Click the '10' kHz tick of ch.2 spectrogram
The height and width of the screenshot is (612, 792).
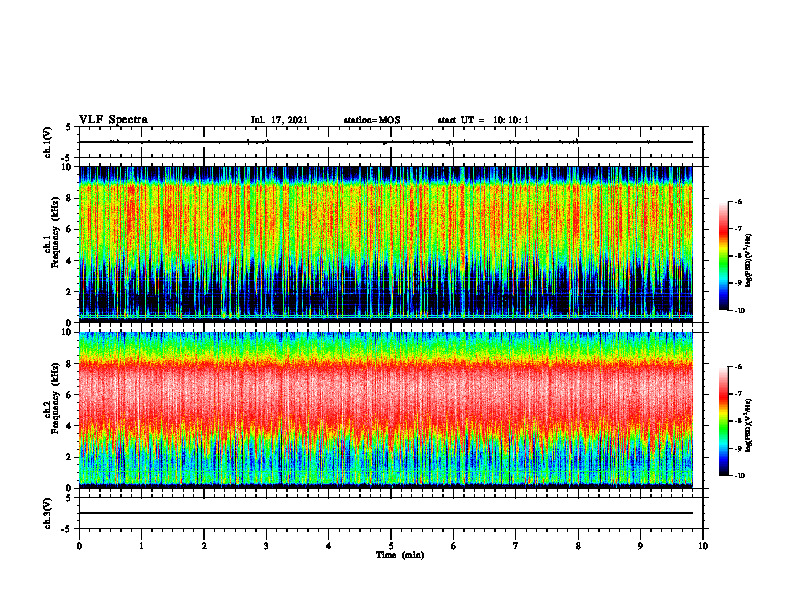tap(67, 332)
